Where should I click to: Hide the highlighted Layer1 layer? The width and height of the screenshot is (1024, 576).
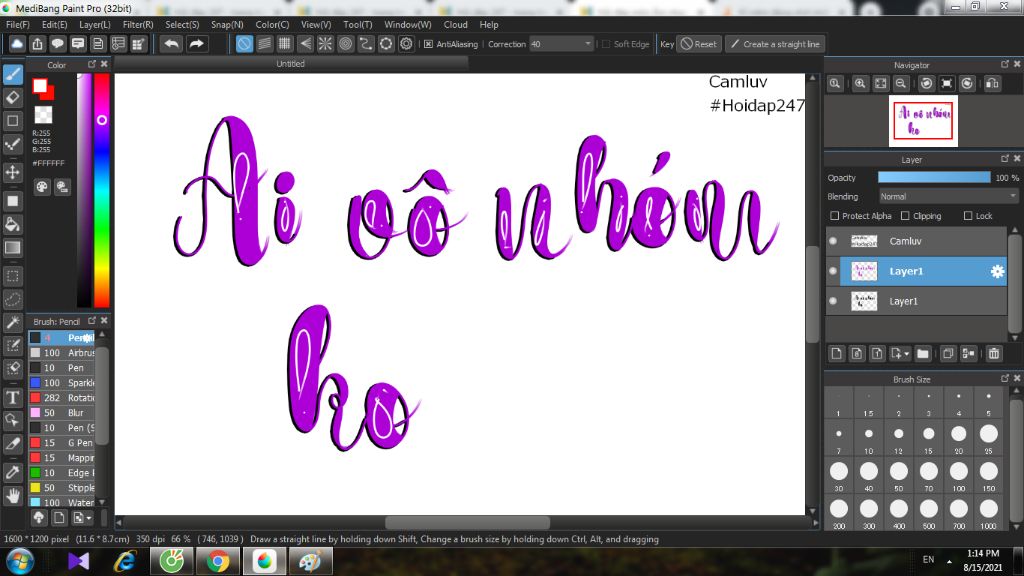coord(833,272)
